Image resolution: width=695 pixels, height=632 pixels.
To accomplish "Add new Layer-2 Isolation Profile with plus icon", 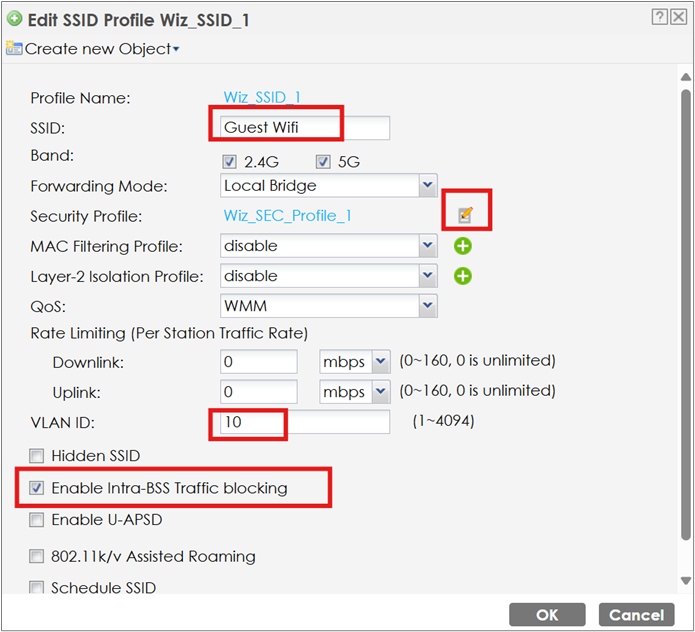I will pyautogui.click(x=463, y=276).
